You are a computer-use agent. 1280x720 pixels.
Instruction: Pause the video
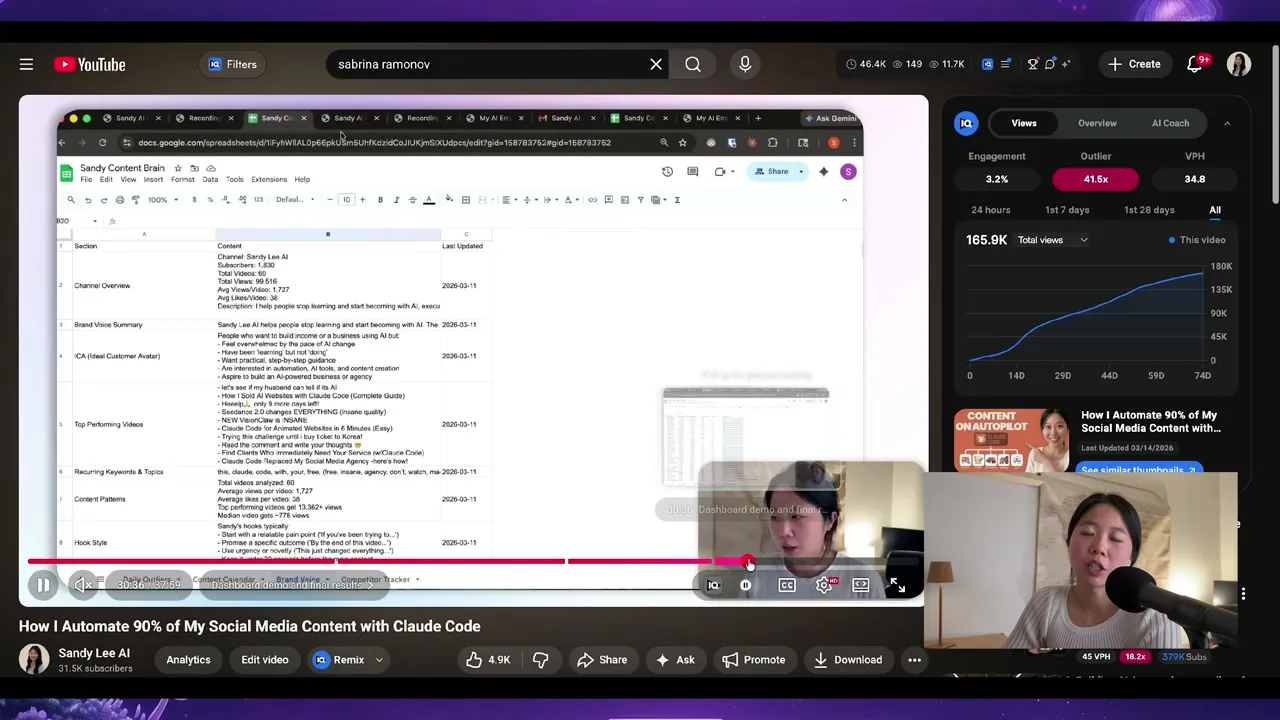point(44,586)
